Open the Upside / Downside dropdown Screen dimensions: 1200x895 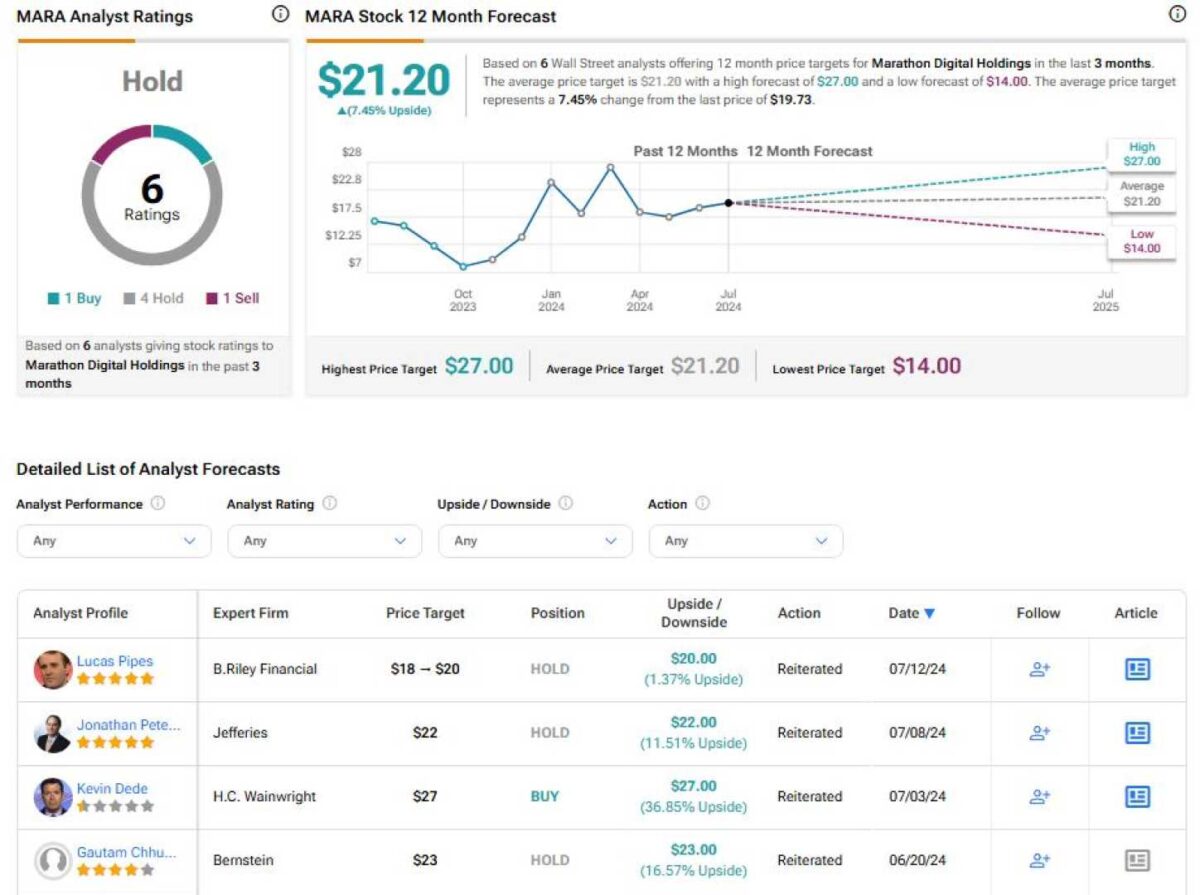point(535,540)
